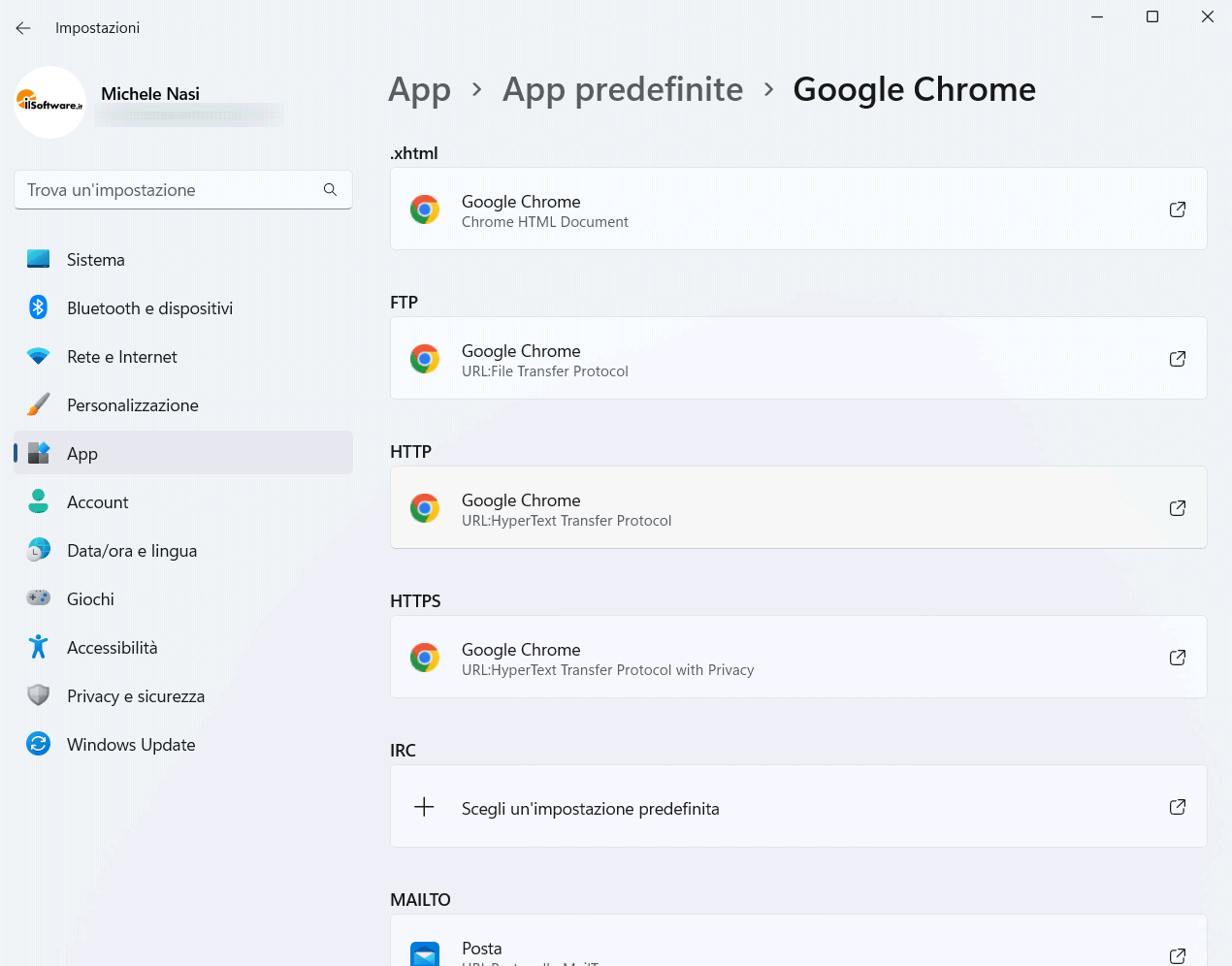
Task: Click Chrome HTML Document text
Action: coord(545,222)
